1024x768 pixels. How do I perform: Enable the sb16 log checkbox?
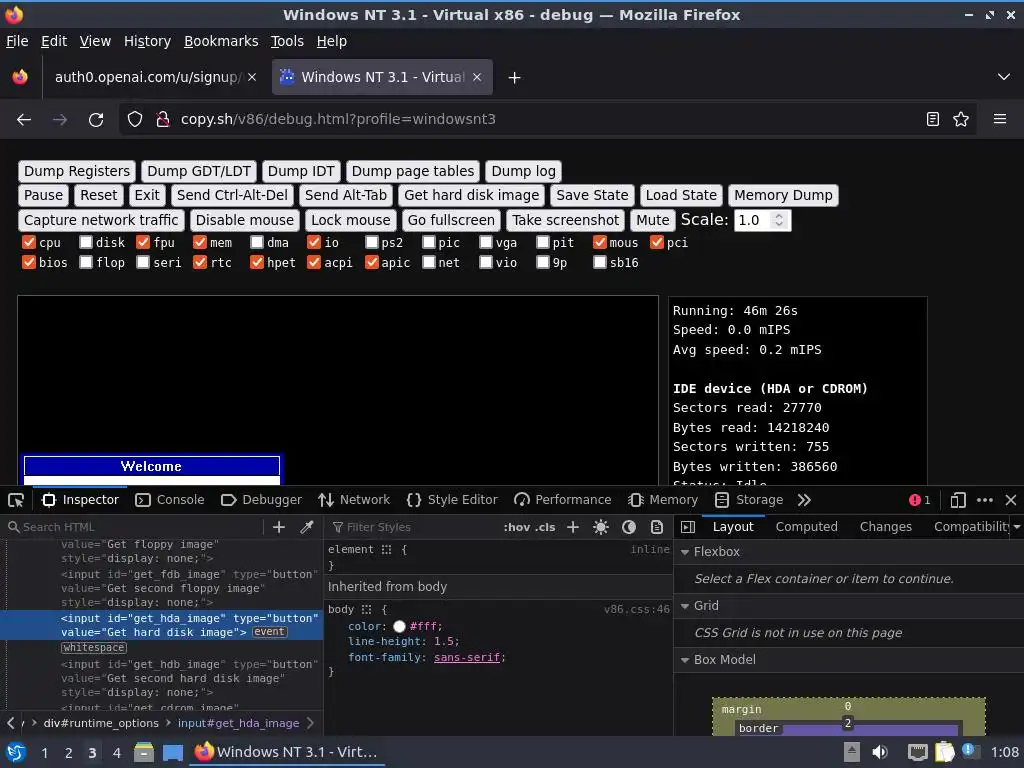click(600, 263)
